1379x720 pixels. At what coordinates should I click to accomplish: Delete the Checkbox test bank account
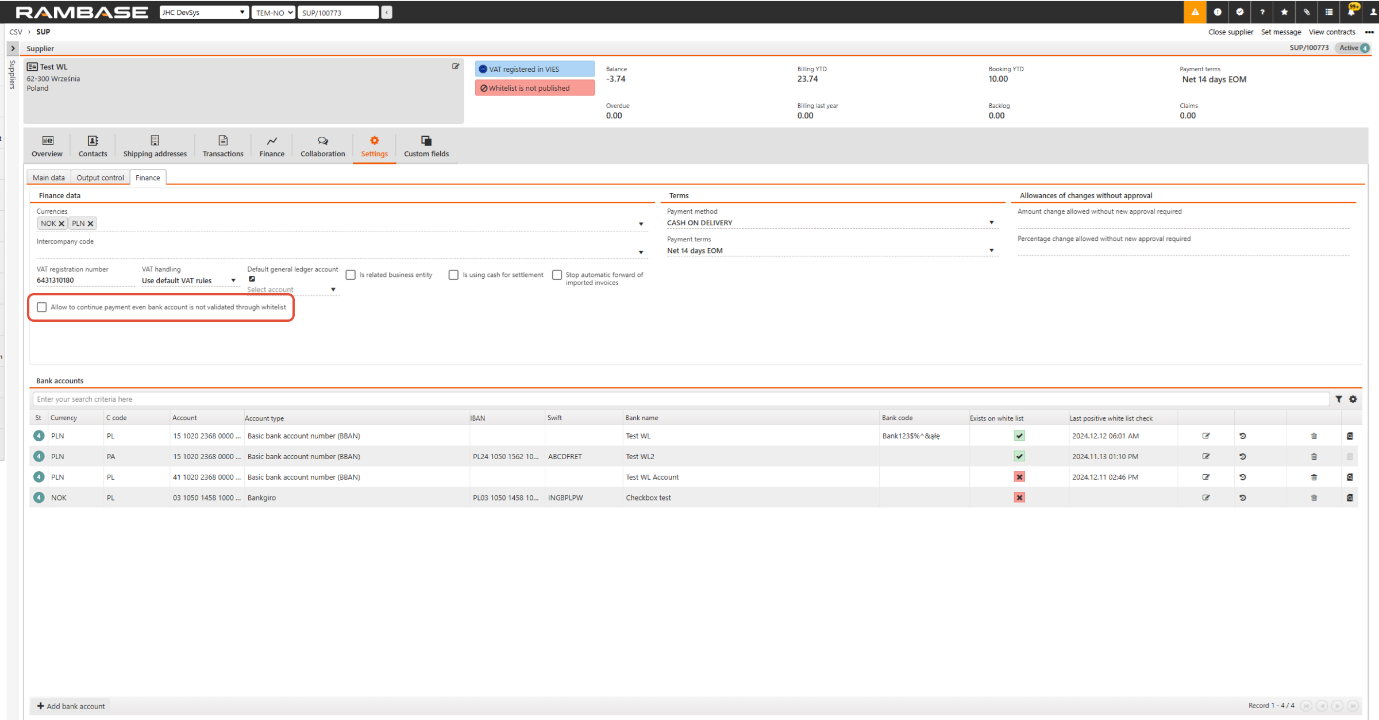point(1314,498)
